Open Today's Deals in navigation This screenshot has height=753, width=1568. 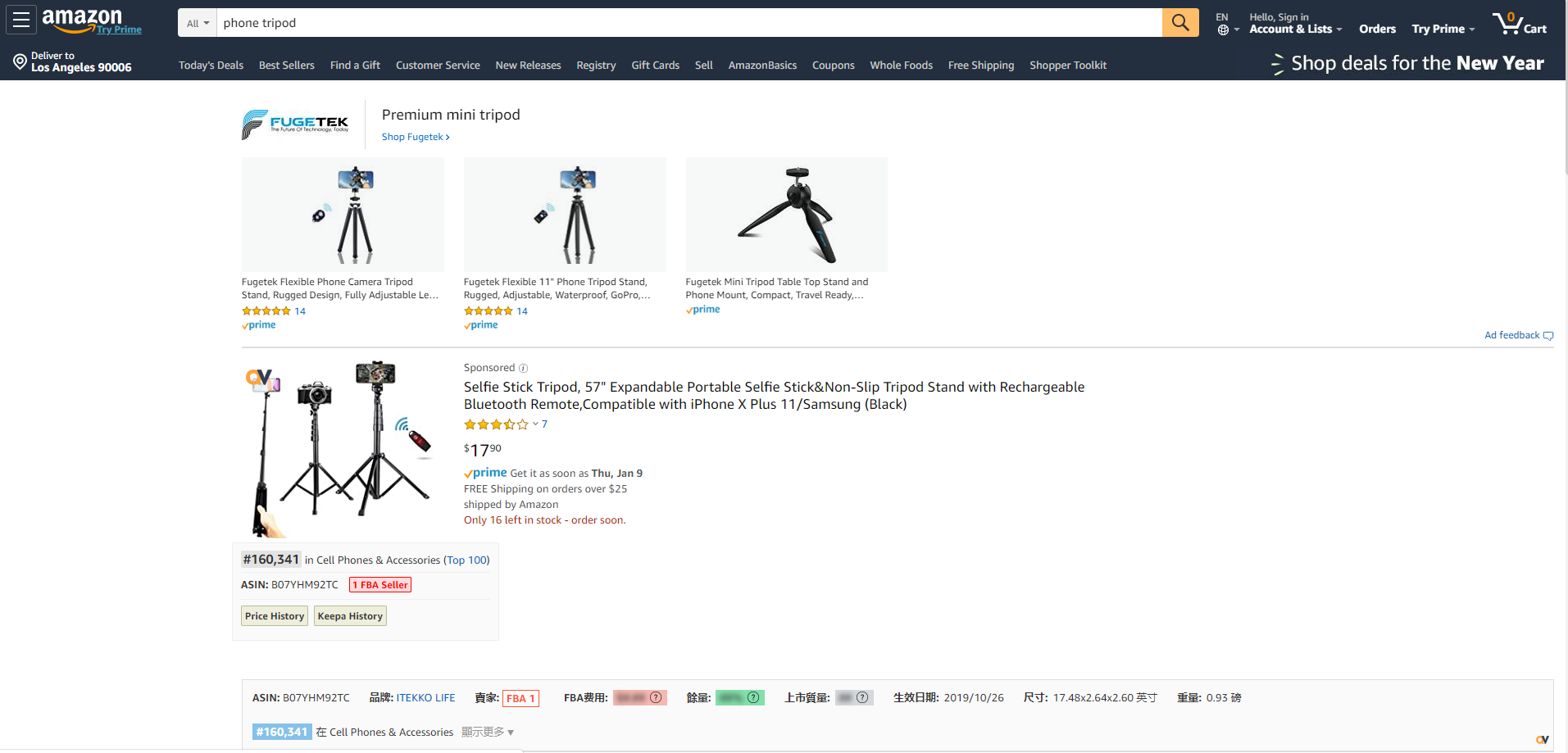pos(211,66)
